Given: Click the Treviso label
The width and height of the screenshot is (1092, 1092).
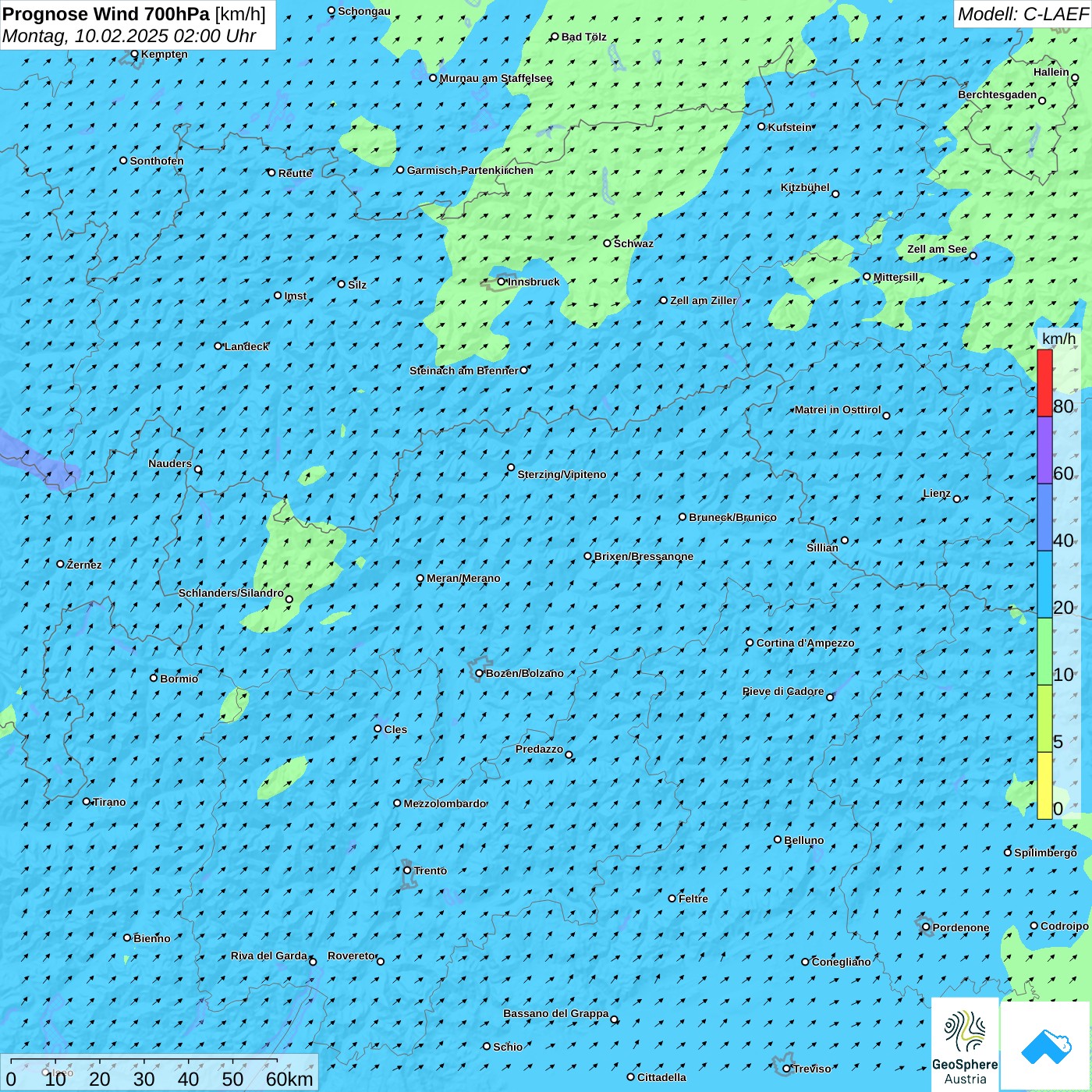Looking at the screenshot, I should [x=812, y=1069].
